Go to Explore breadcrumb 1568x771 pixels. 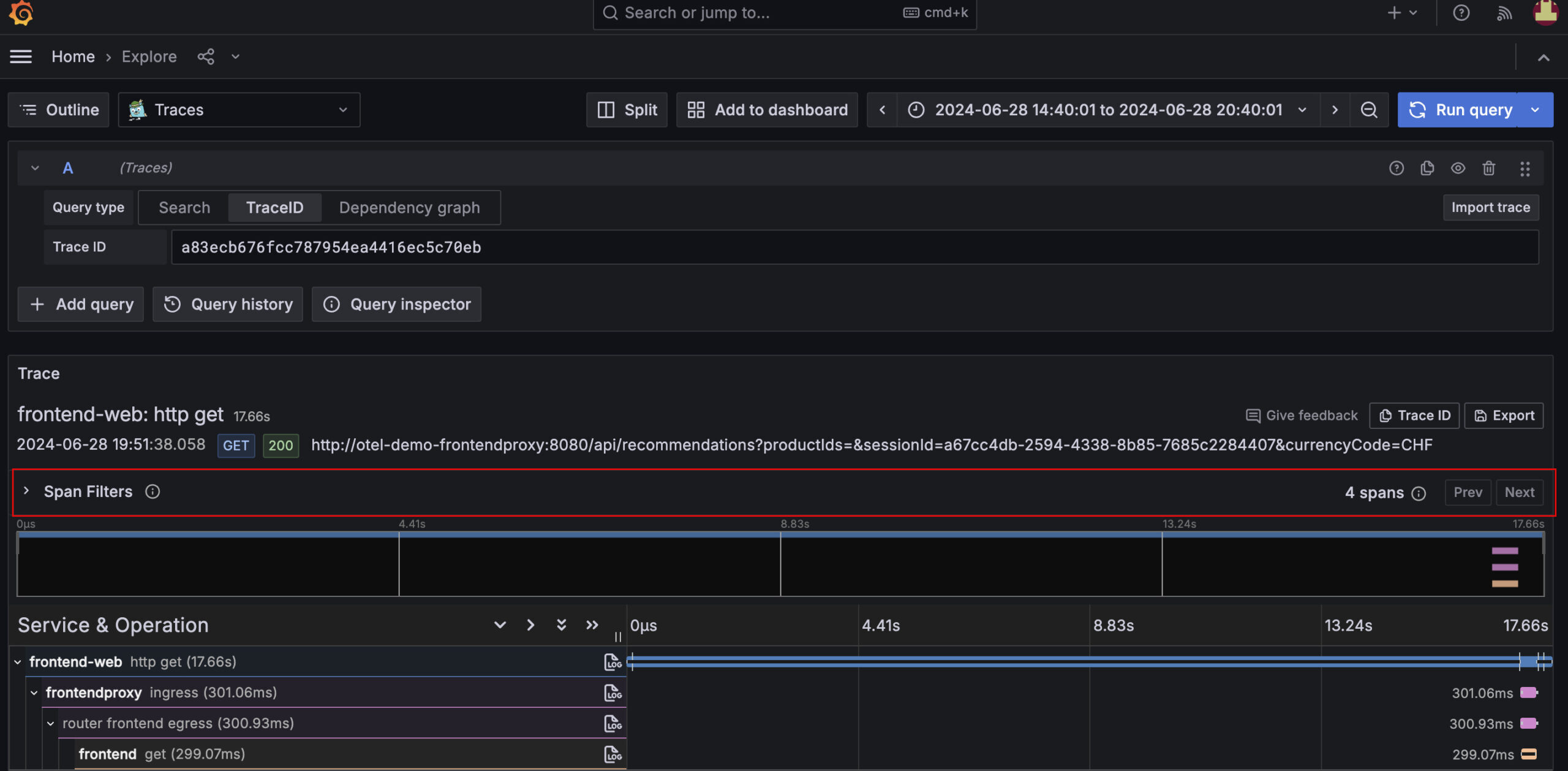pyautogui.click(x=149, y=56)
